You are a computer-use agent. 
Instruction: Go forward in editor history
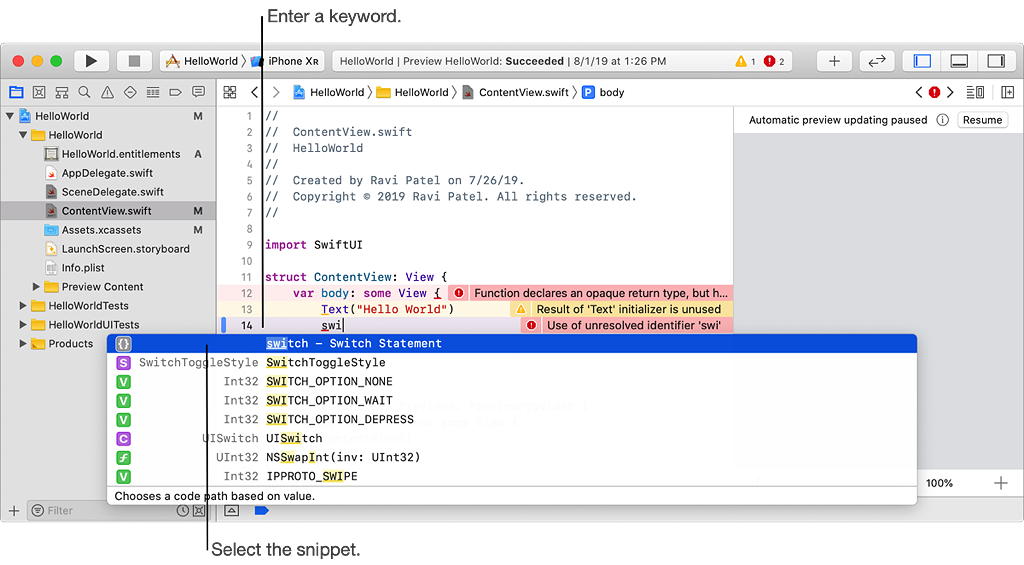pyautogui.click(x=276, y=92)
